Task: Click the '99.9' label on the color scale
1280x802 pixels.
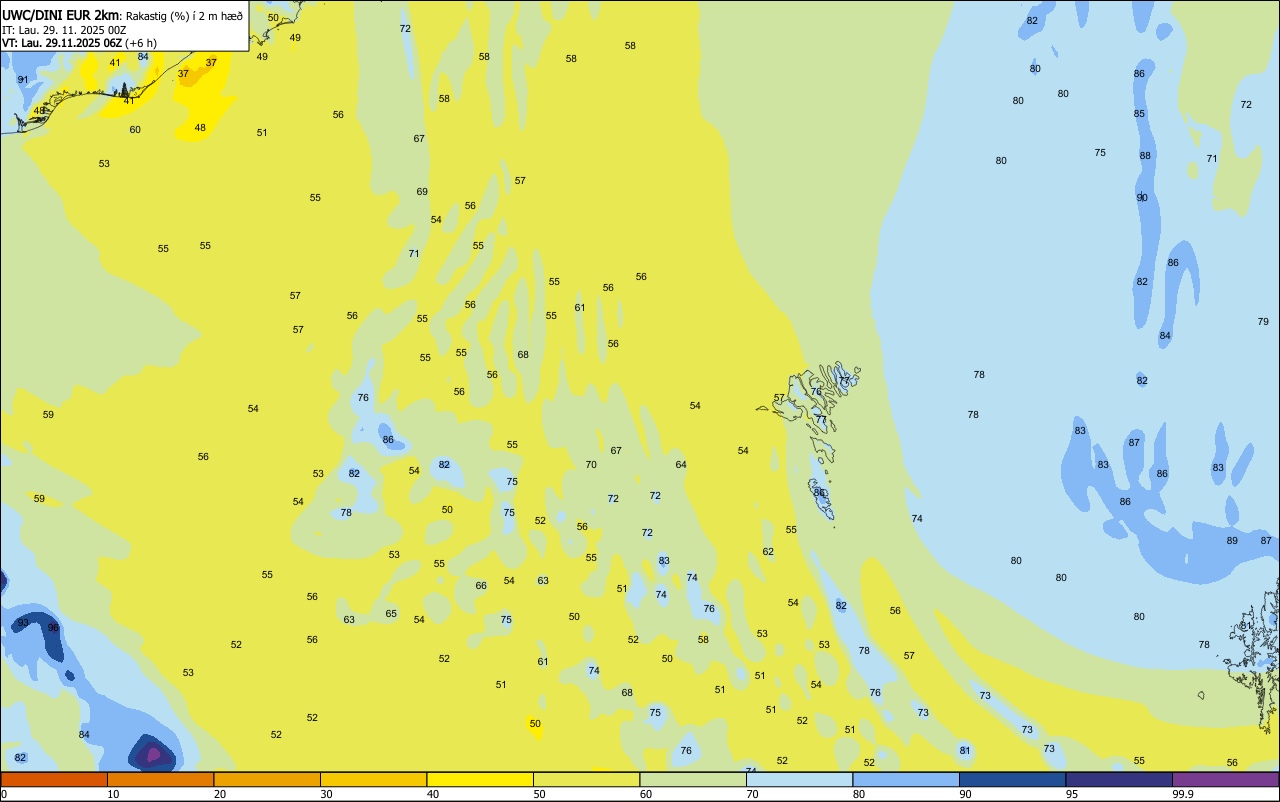Action: coord(1183,794)
